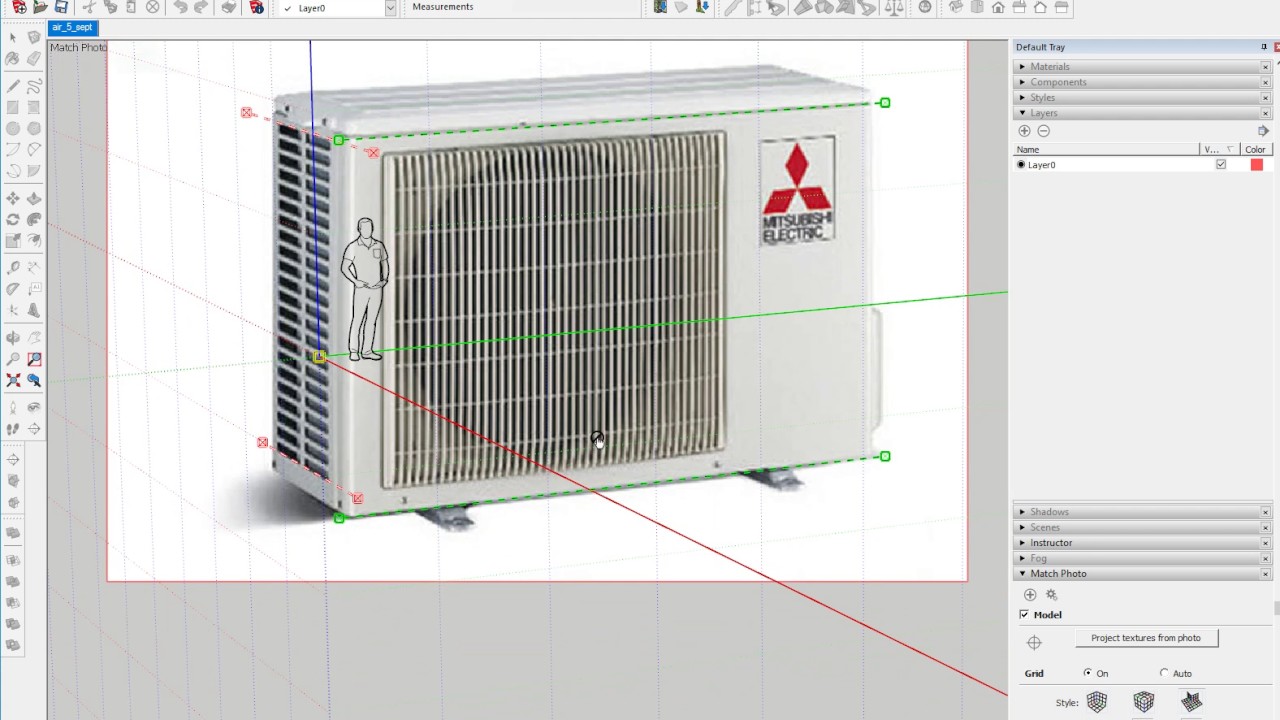This screenshot has width=1280, height=720.
Task: Expand the Instructor panel
Action: click(1141, 543)
